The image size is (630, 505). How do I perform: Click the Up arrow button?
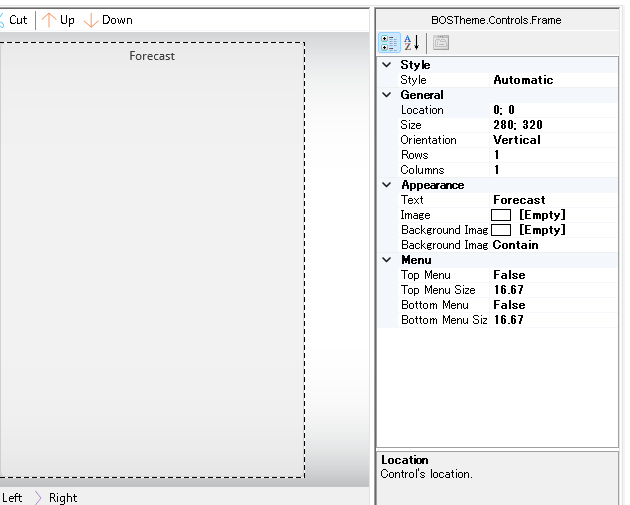pyautogui.click(x=58, y=20)
